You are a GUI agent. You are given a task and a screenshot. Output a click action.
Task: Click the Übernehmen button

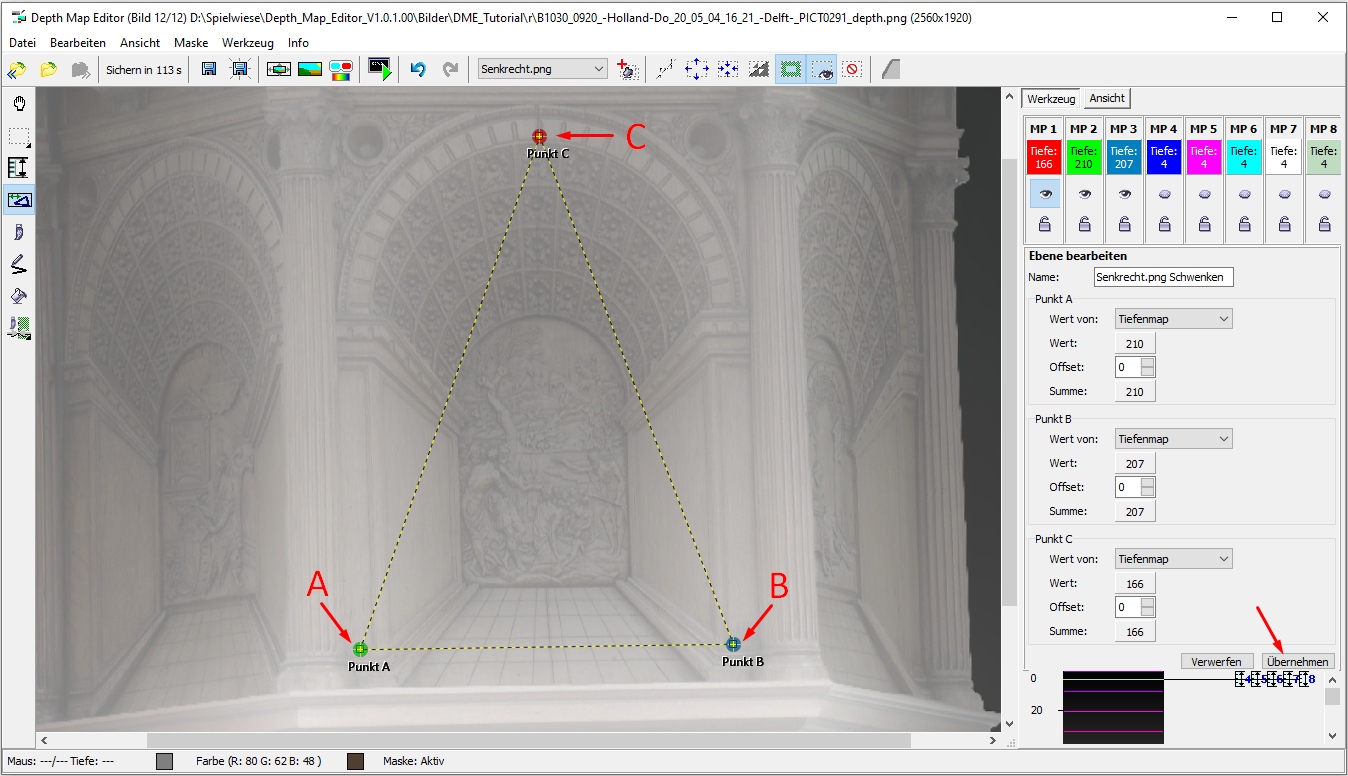pyautogui.click(x=1298, y=662)
